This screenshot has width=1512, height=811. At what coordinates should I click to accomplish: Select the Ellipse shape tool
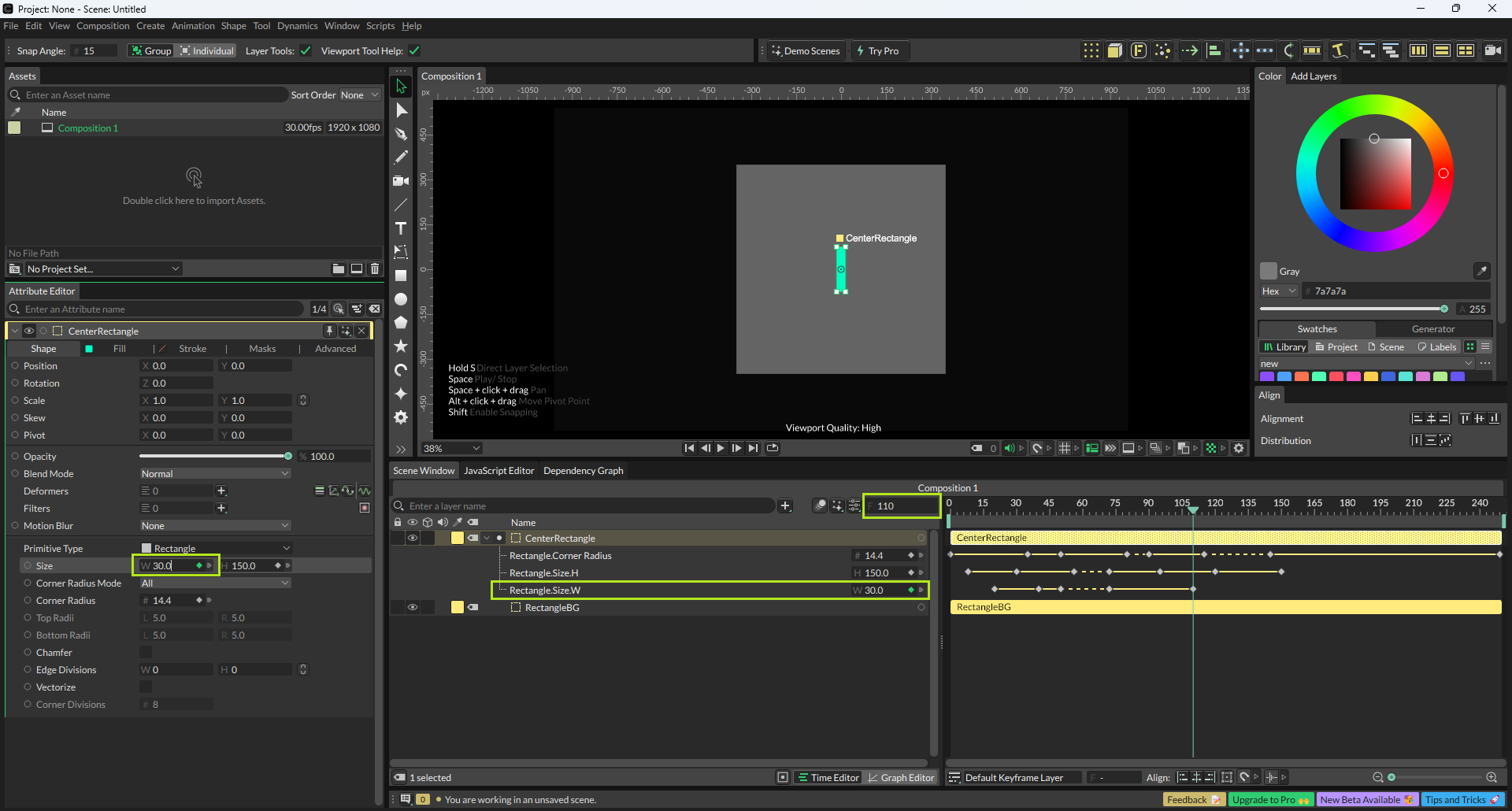coord(401,299)
